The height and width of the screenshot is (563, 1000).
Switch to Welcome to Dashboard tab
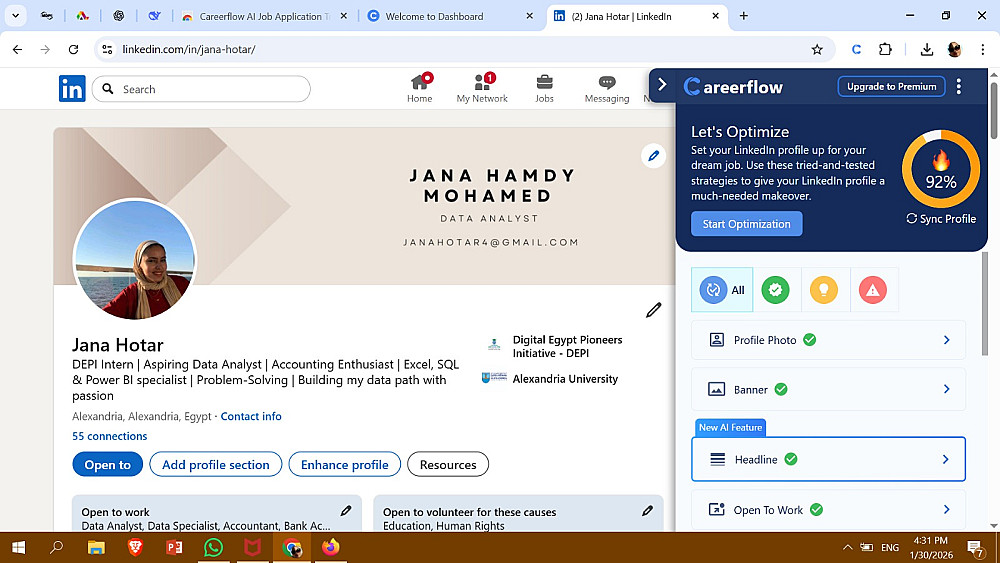(450, 16)
